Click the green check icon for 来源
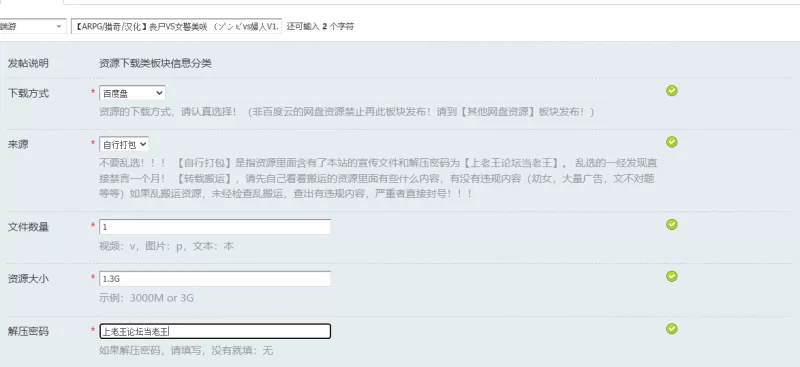This screenshot has height=367, width=800. 671,142
